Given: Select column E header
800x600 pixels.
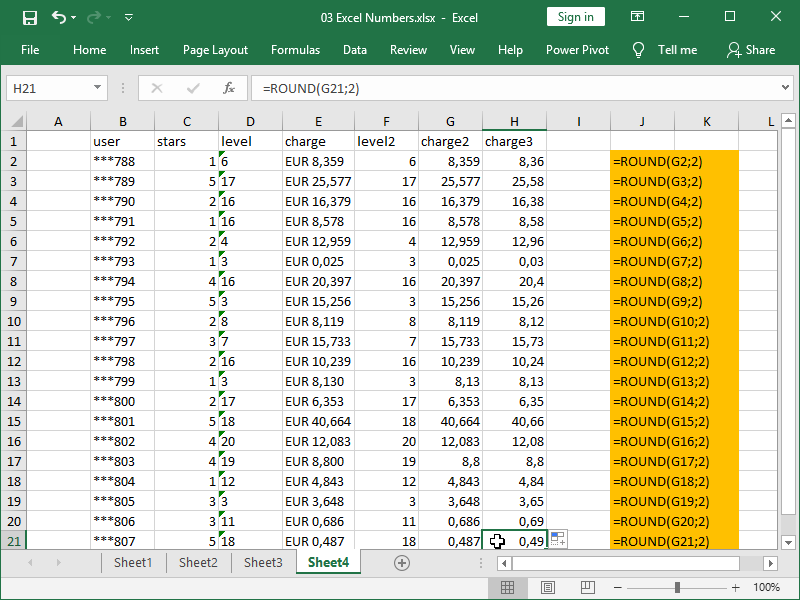Looking at the screenshot, I should pos(318,121).
